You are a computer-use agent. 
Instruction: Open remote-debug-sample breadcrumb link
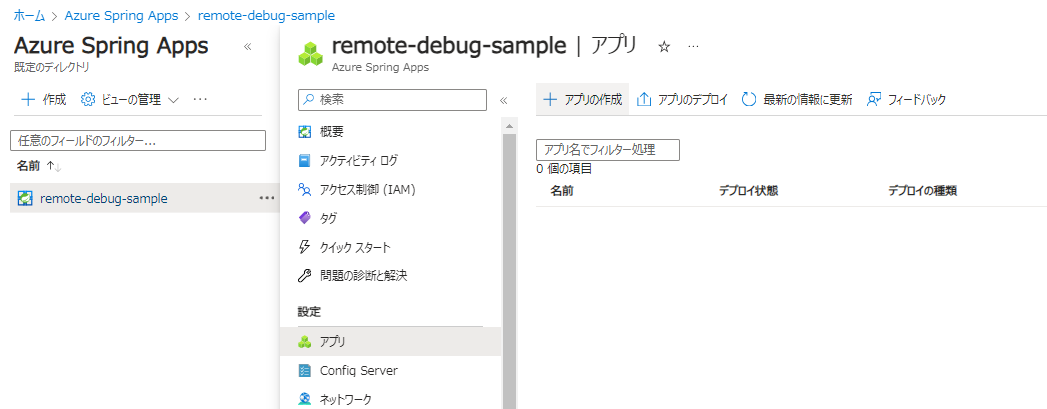[266, 15]
